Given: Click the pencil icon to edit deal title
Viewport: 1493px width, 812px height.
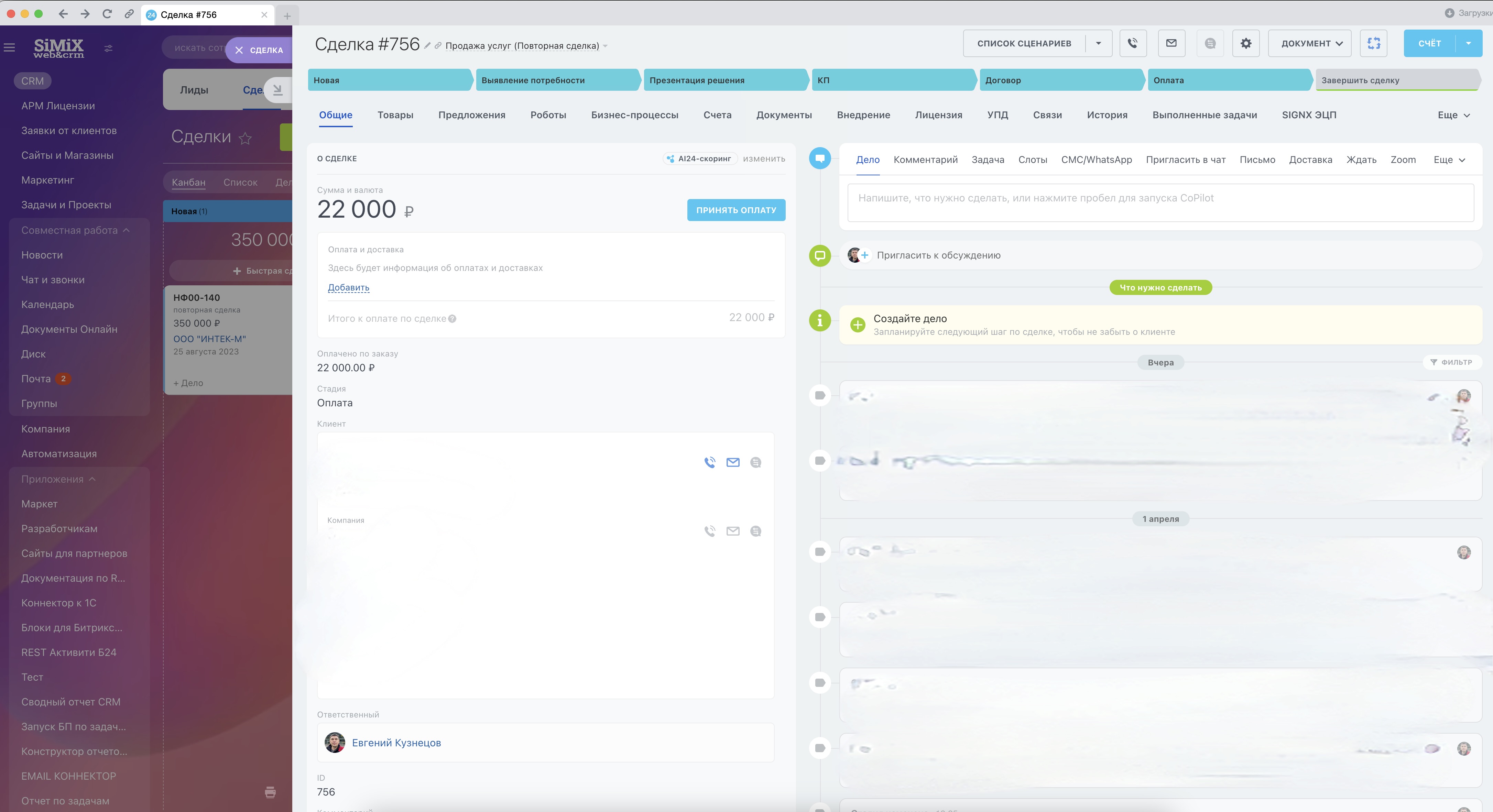Looking at the screenshot, I should click(x=427, y=46).
